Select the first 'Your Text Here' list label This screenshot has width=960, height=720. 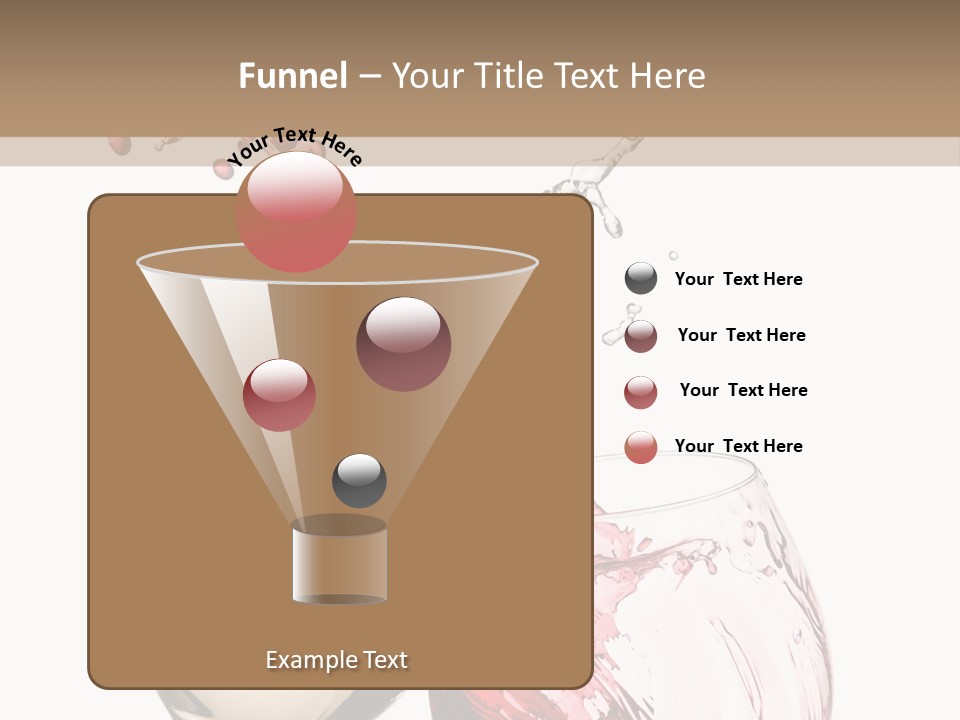click(x=739, y=279)
